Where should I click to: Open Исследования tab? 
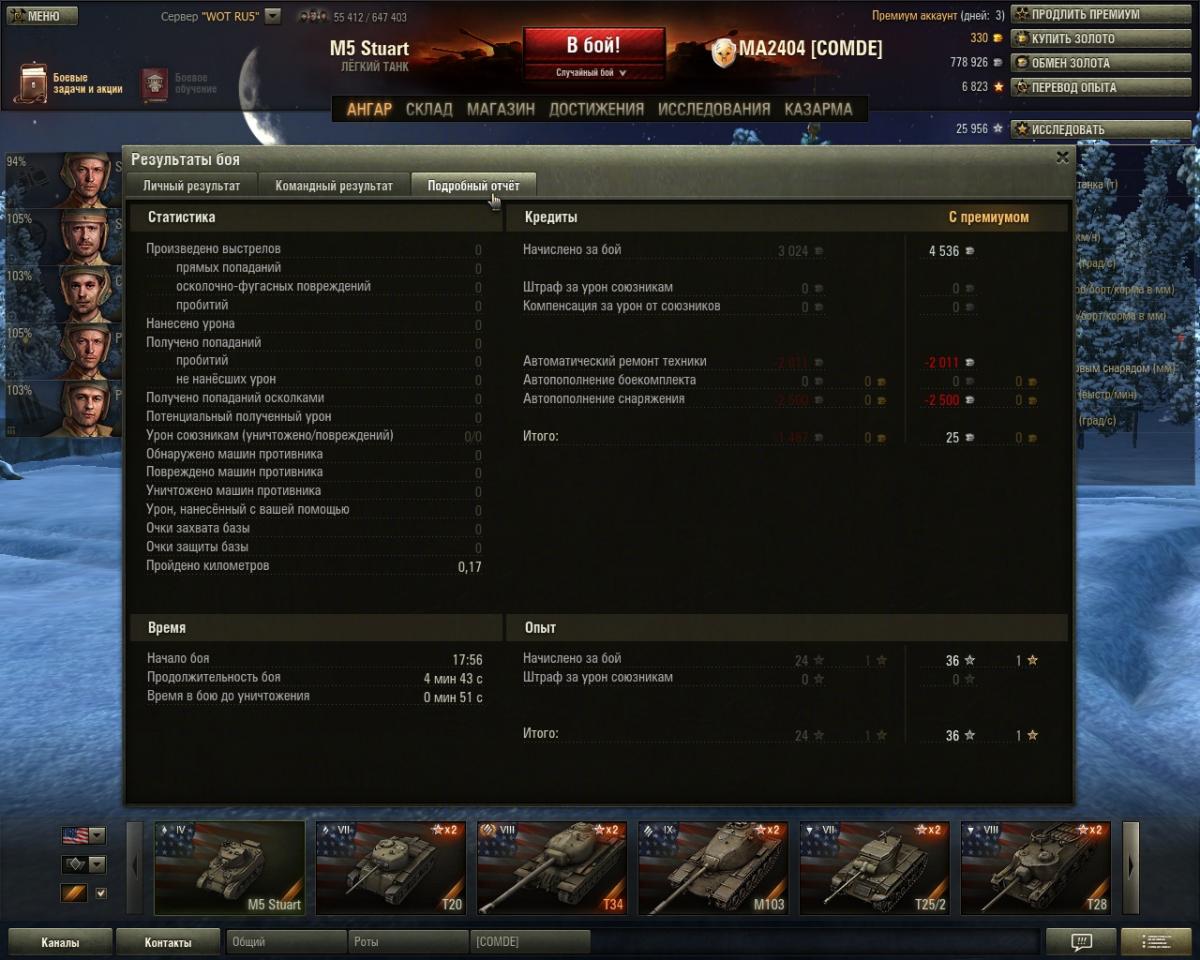point(714,109)
